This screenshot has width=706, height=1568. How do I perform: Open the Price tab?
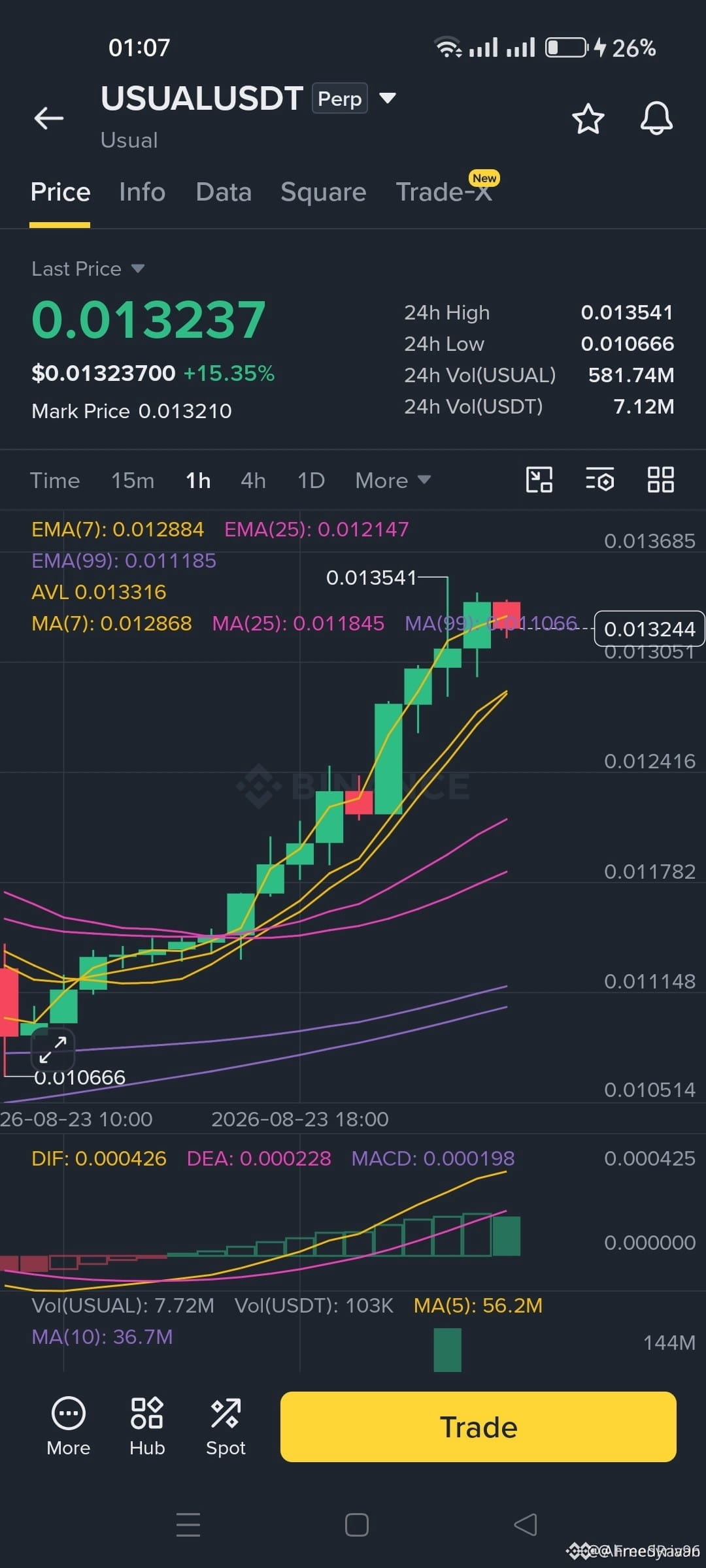[60, 192]
